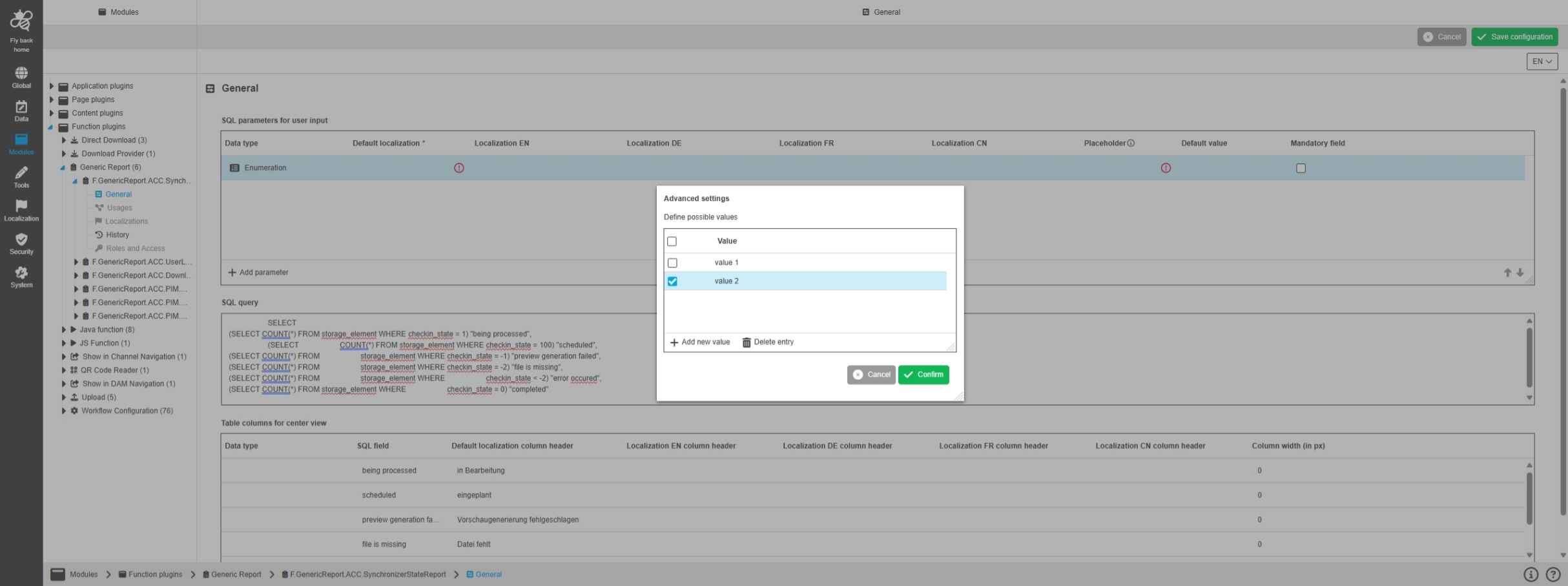Image resolution: width=1568 pixels, height=586 pixels.
Task: Uncheck the value 2 checkbox
Action: tap(672, 282)
